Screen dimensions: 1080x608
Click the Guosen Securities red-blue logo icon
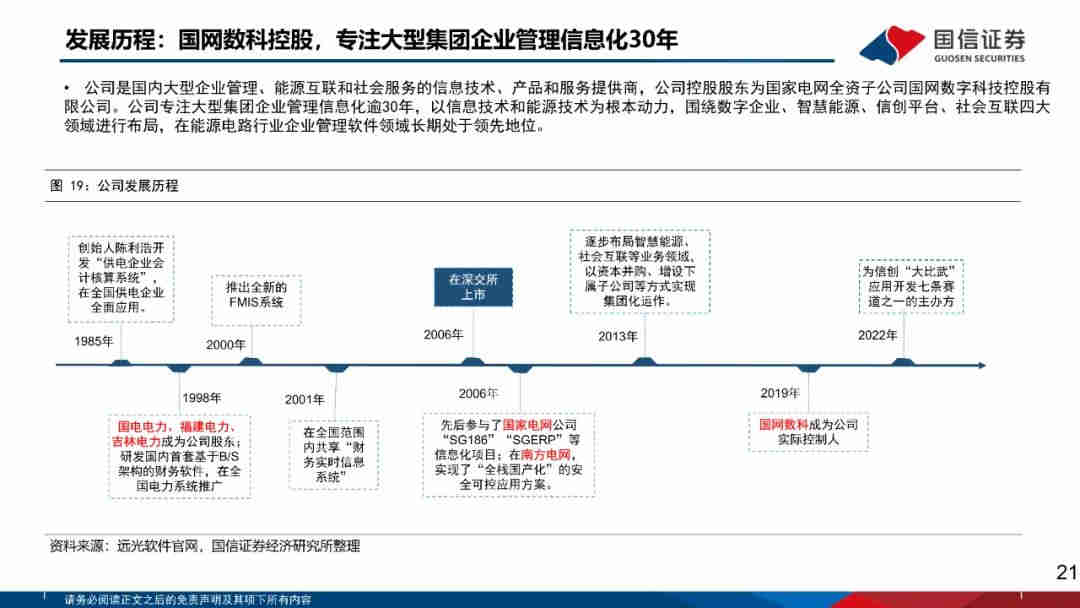pos(891,44)
